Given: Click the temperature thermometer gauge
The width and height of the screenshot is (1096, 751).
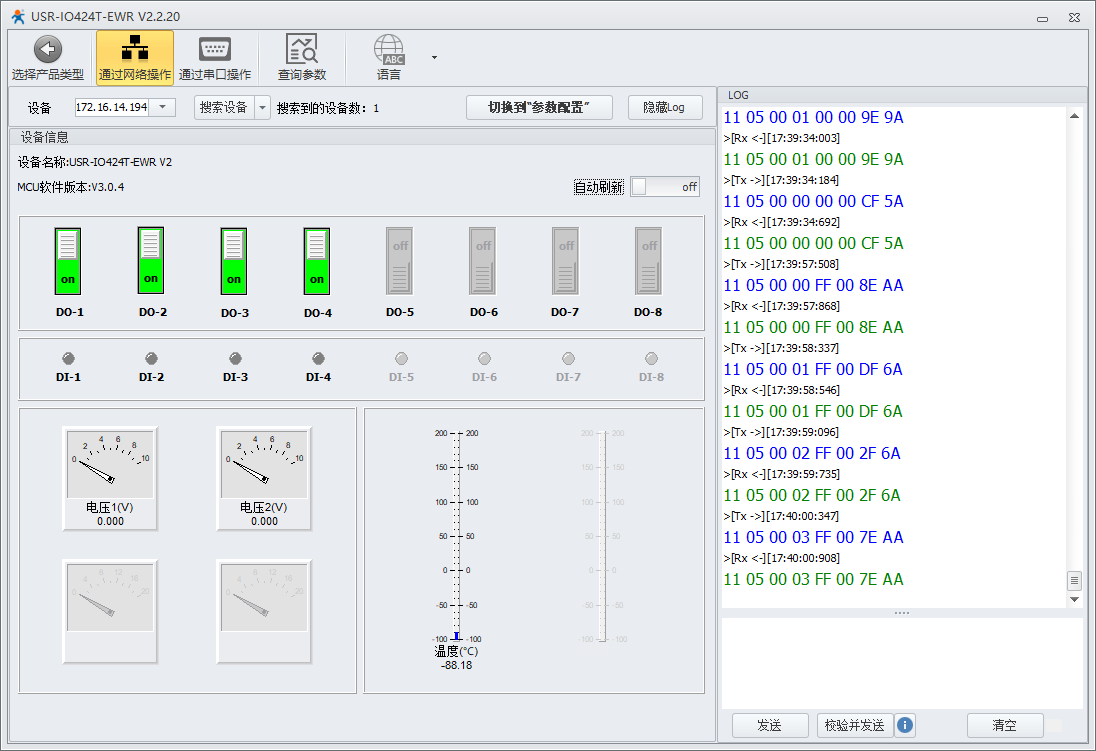Looking at the screenshot, I should [456, 536].
